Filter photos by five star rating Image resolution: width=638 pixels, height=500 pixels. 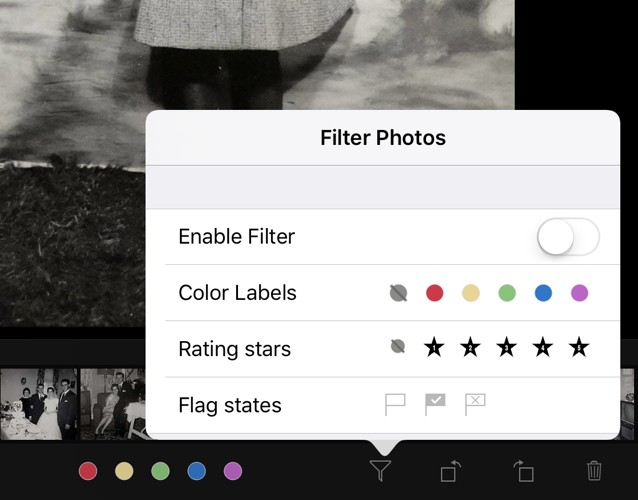(x=579, y=347)
